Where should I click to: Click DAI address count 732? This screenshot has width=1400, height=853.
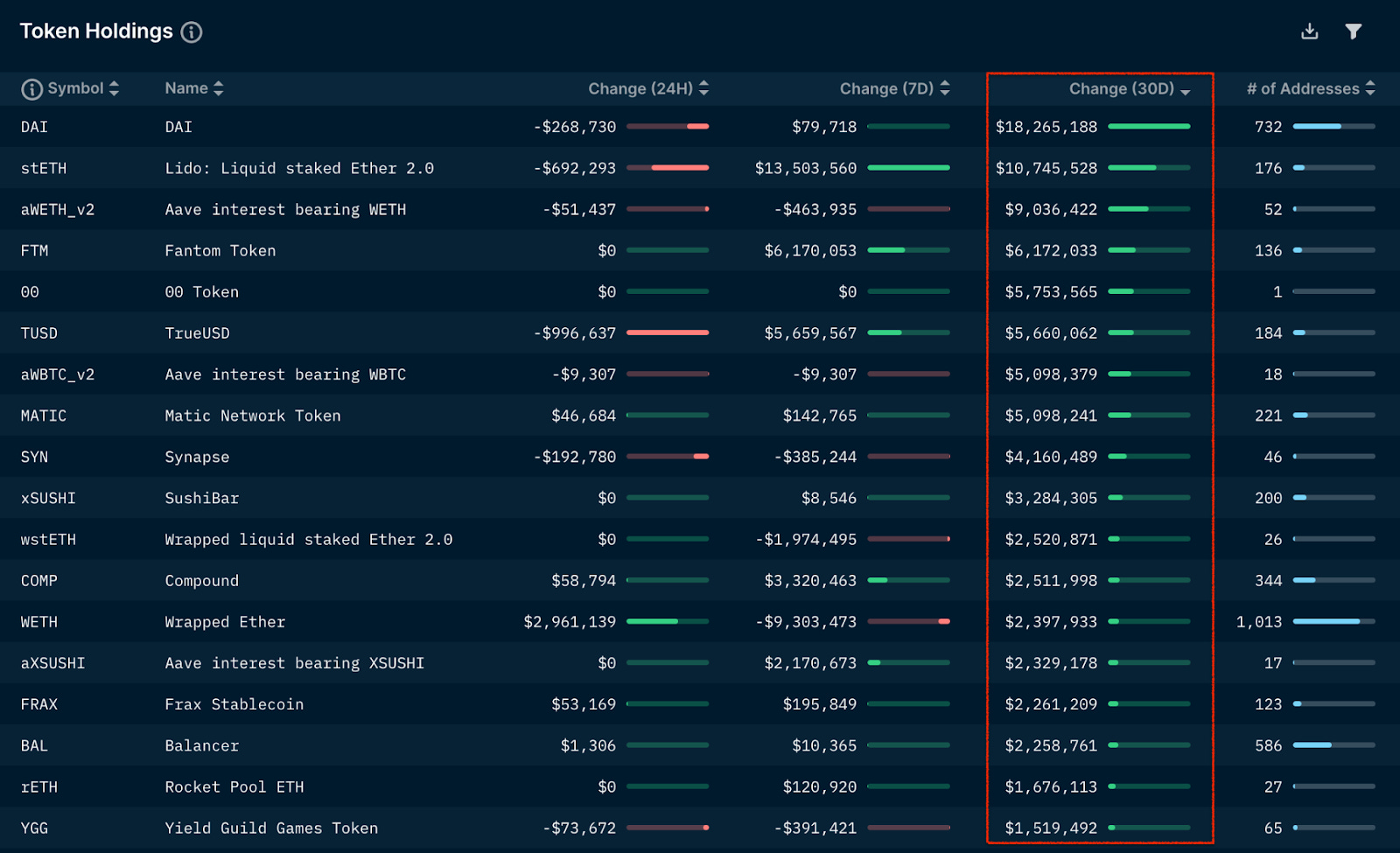1269,127
